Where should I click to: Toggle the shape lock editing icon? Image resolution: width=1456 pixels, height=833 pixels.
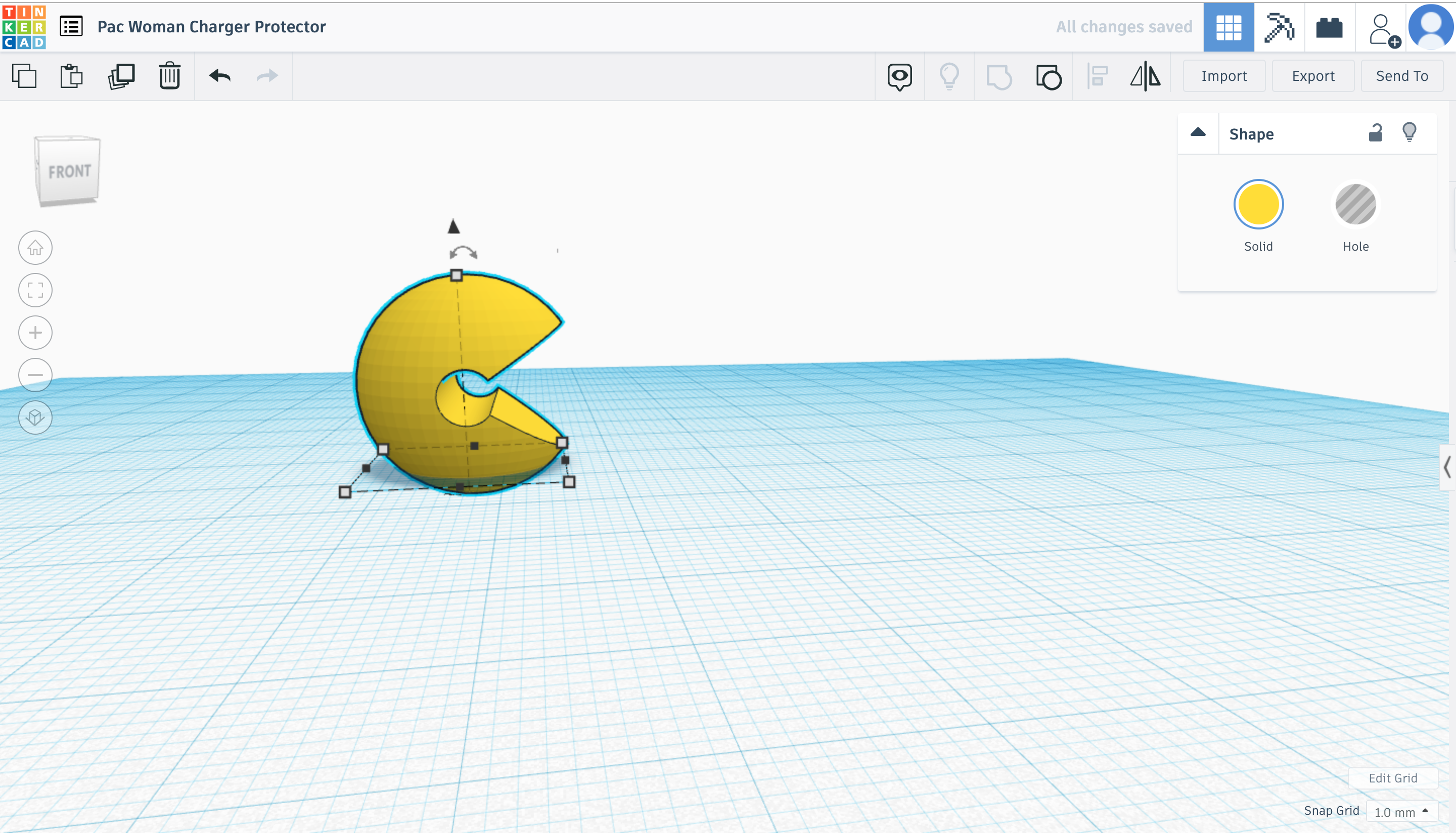coord(1375,133)
